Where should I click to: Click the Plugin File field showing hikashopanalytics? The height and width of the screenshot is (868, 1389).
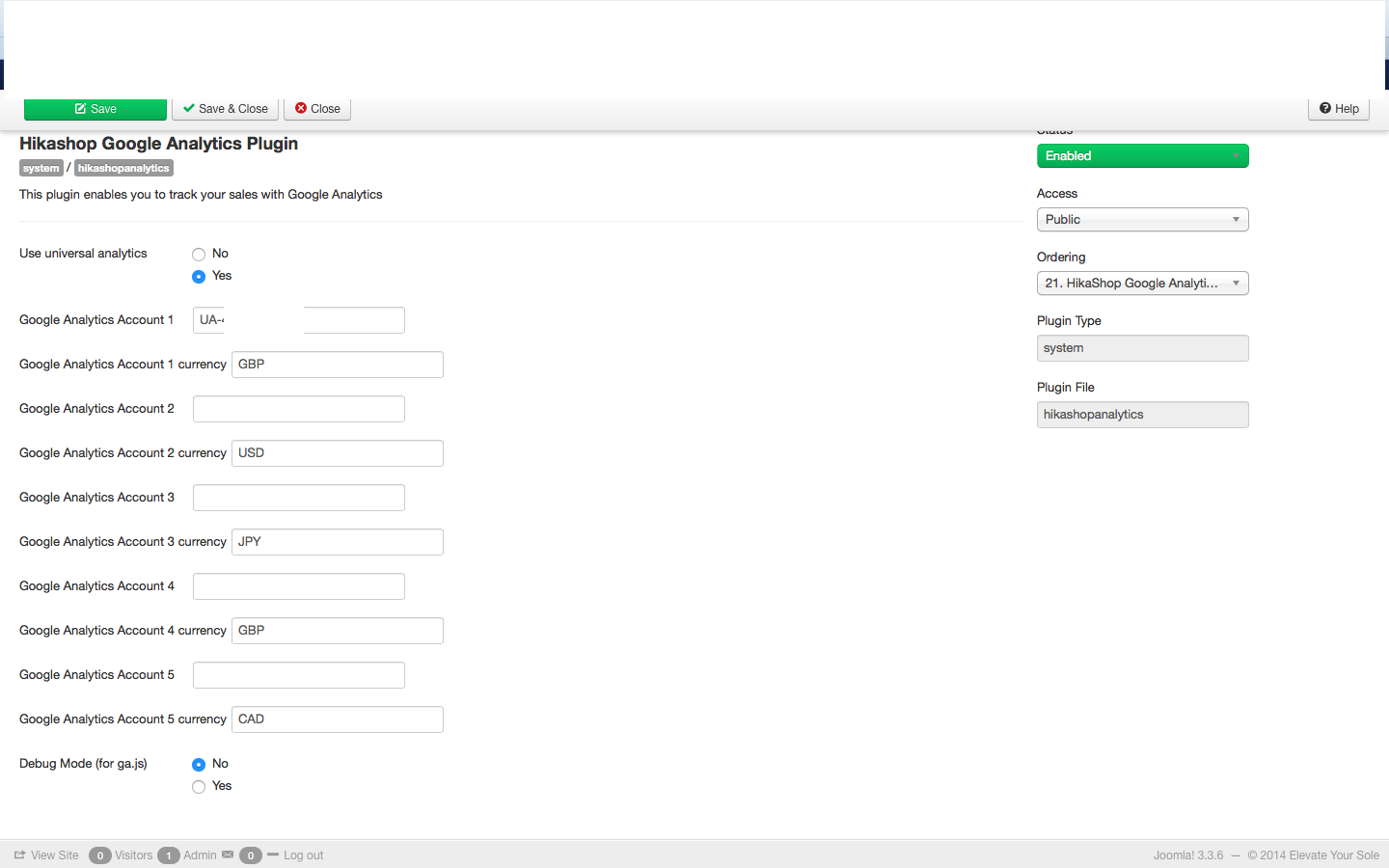coord(1143,415)
